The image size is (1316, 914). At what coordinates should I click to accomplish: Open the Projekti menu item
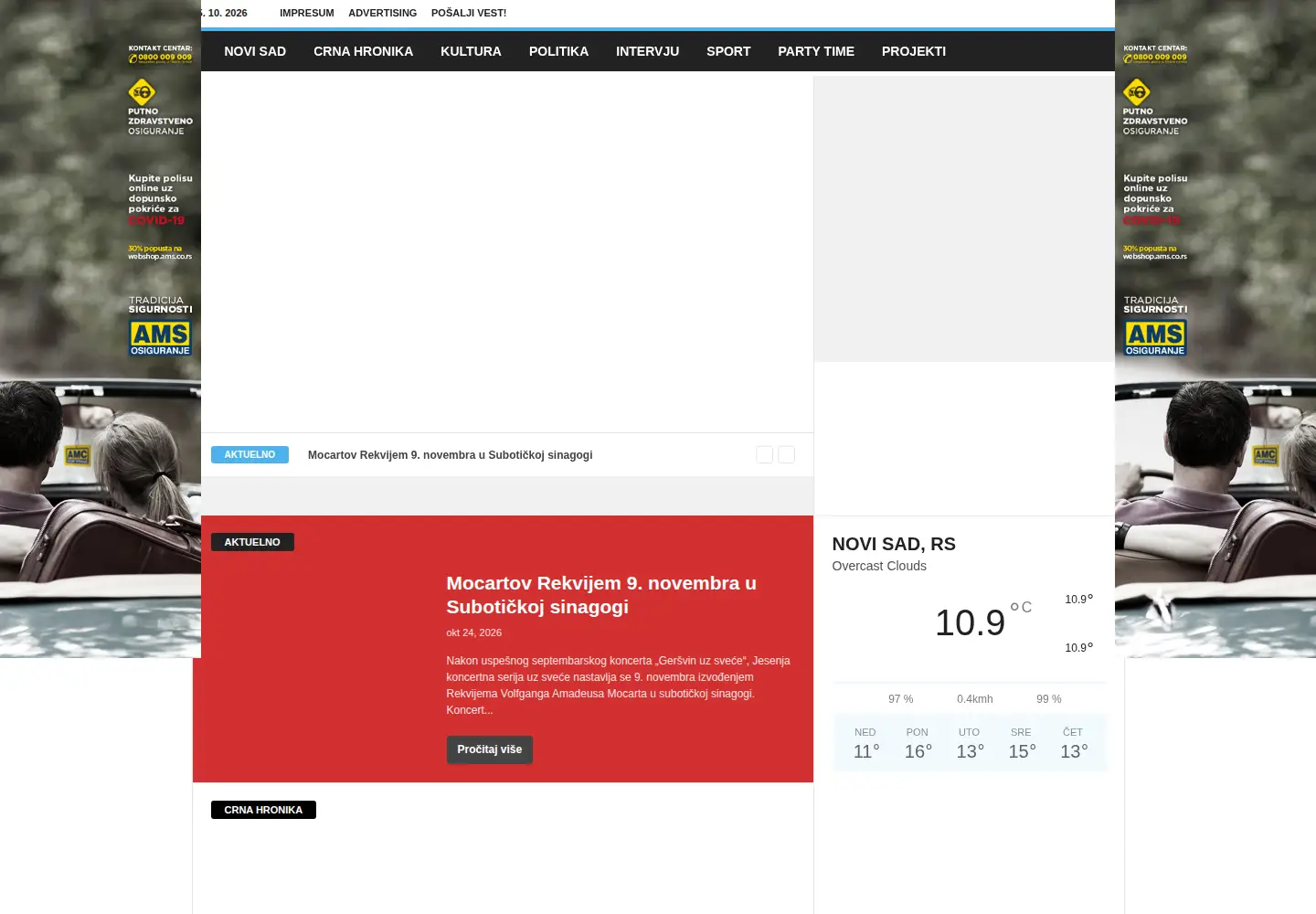tap(914, 51)
